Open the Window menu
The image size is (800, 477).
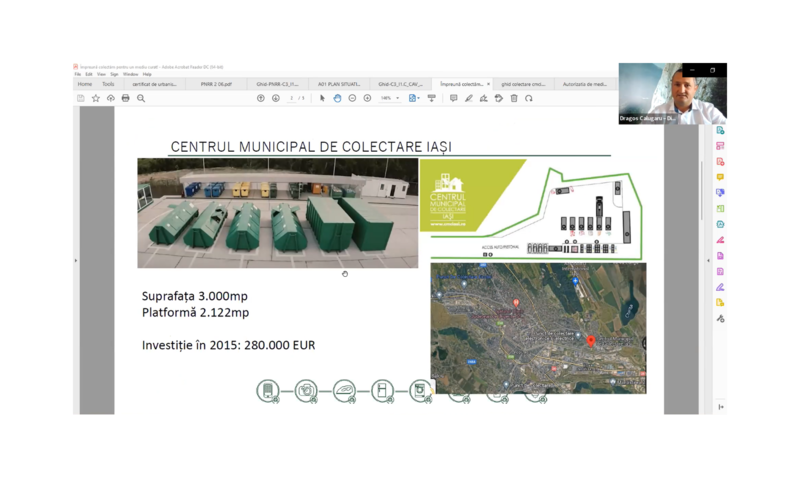point(131,74)
